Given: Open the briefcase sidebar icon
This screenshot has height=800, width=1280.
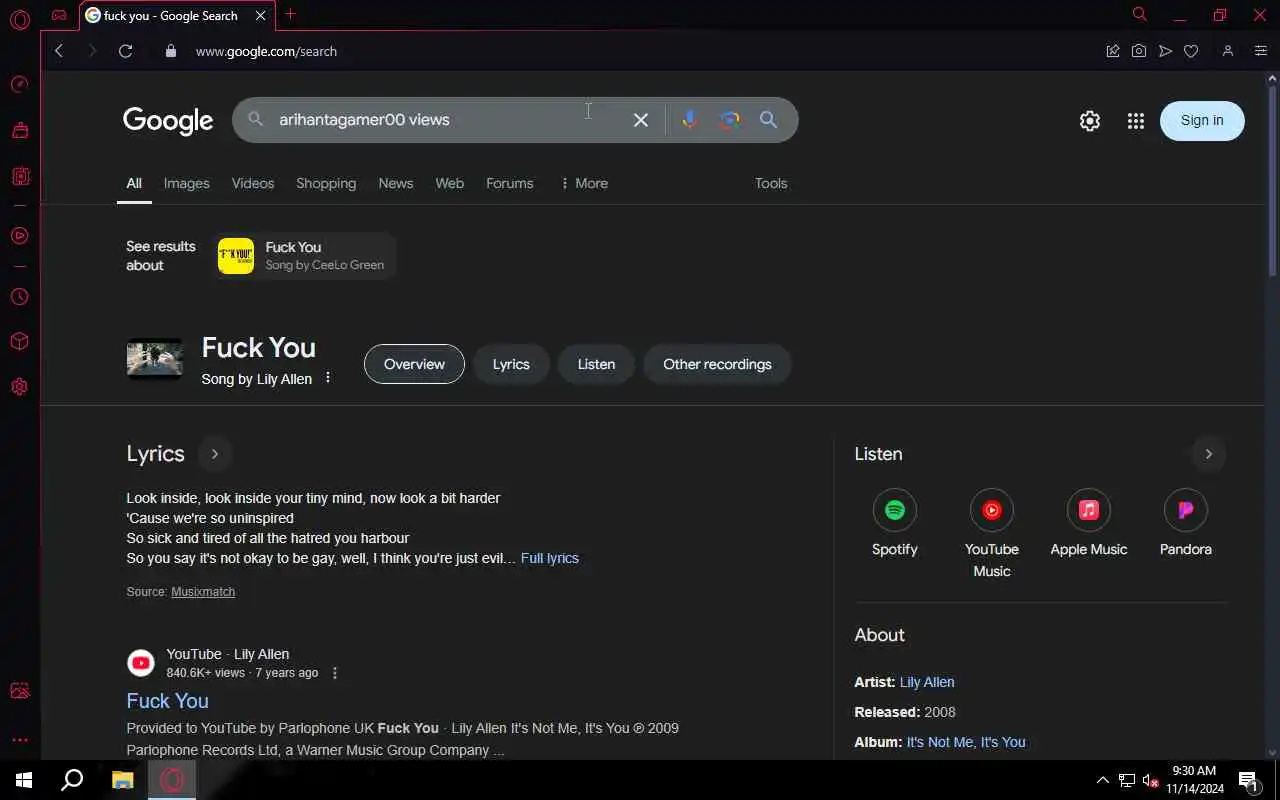Looking at the screenshot, I should pos(19,130).
